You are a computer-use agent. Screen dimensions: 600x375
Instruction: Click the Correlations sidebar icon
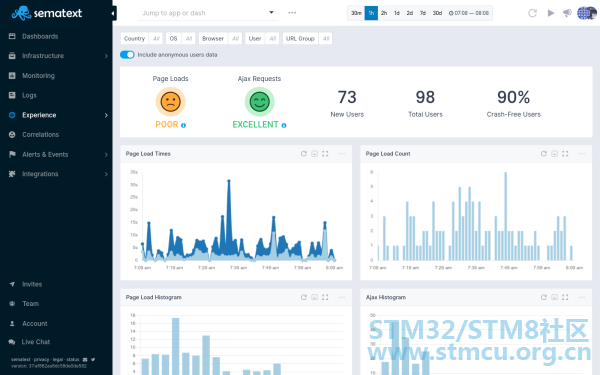[x=12, y=134]
